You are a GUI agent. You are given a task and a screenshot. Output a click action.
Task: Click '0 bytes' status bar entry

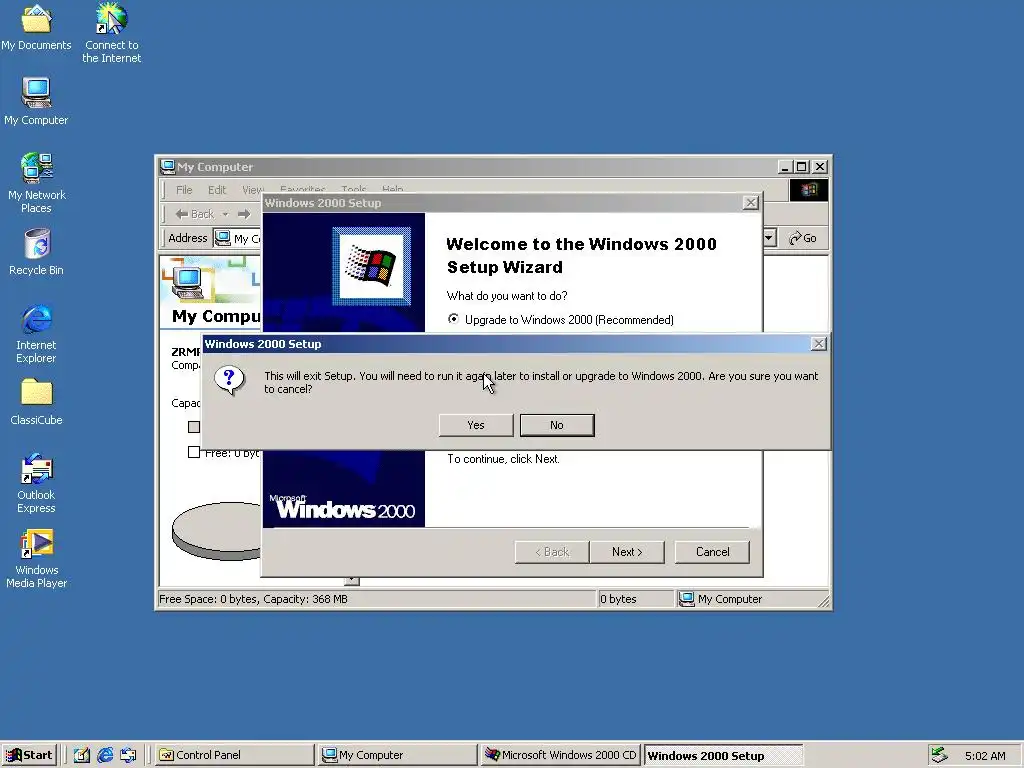point(618,599)
